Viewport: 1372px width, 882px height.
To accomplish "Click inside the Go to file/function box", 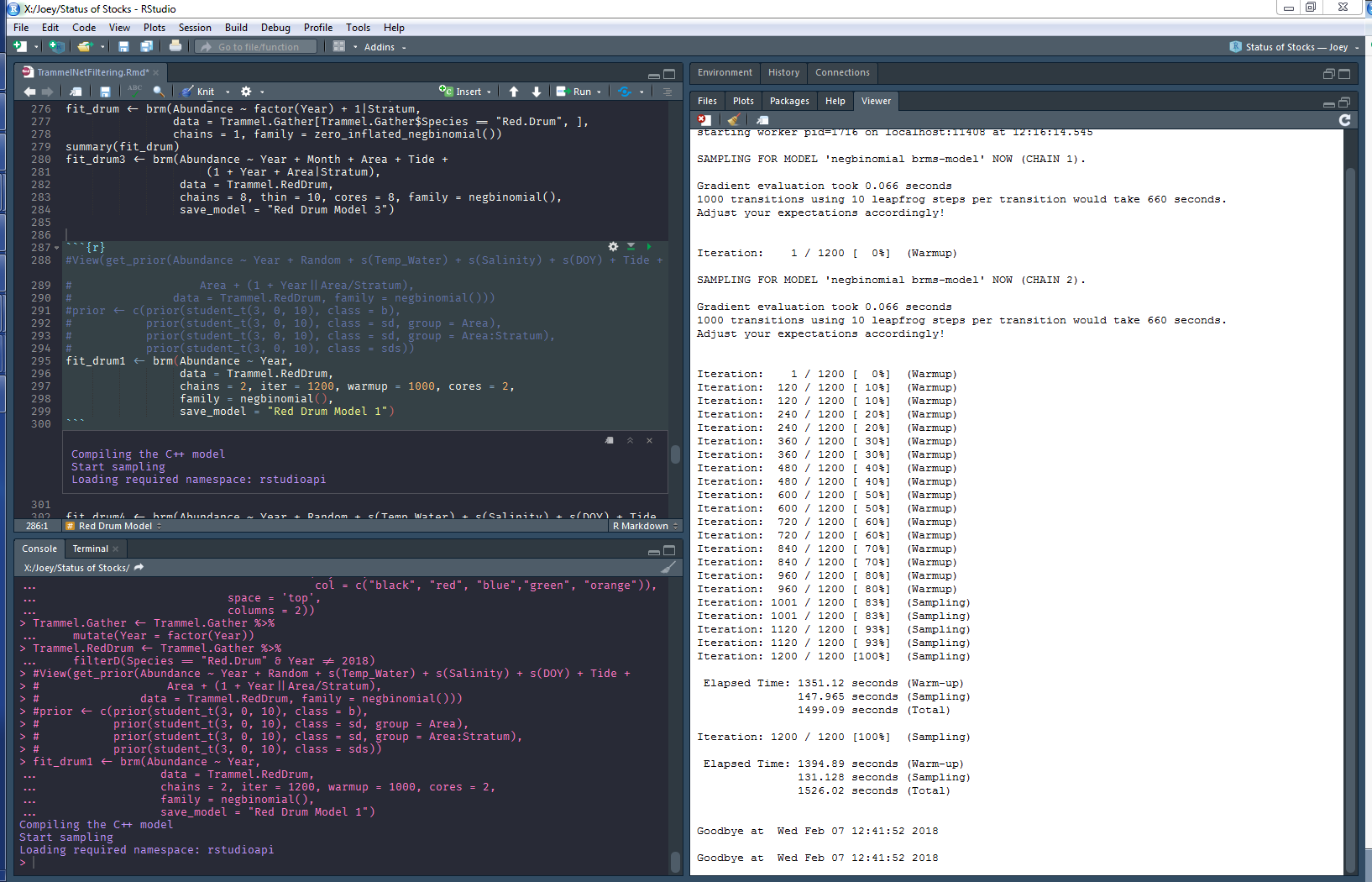I will click(x=256, y=46).
